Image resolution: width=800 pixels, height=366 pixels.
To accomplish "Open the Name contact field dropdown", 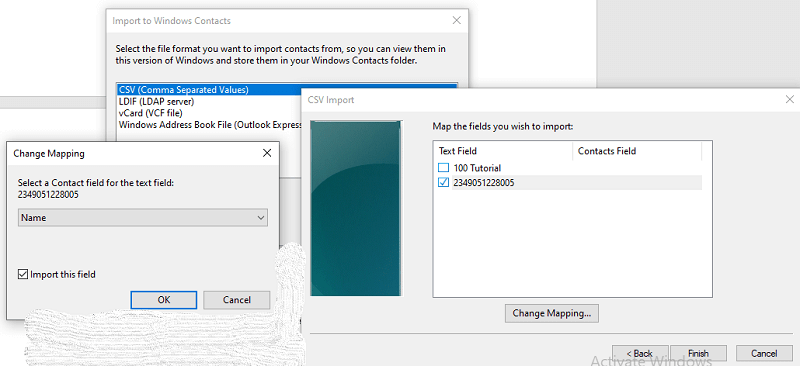I will tap(143, 218).
